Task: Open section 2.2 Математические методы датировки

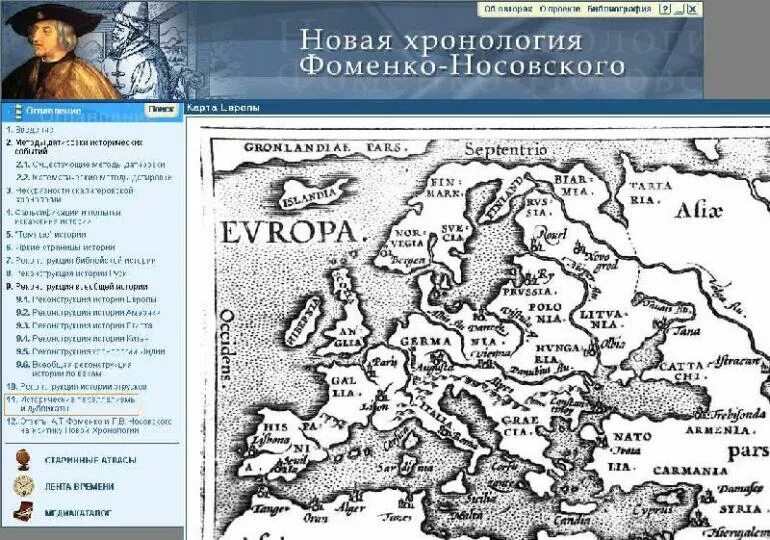Action: (94, 177)
